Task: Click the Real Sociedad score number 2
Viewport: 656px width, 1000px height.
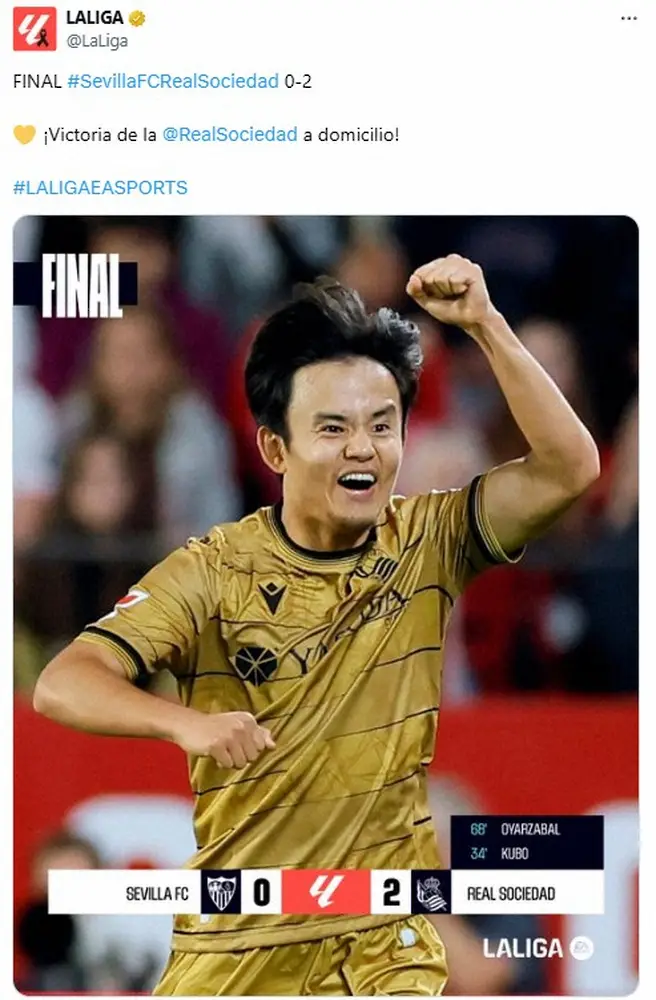Action: pyautogui.click(x=391, y=892)
